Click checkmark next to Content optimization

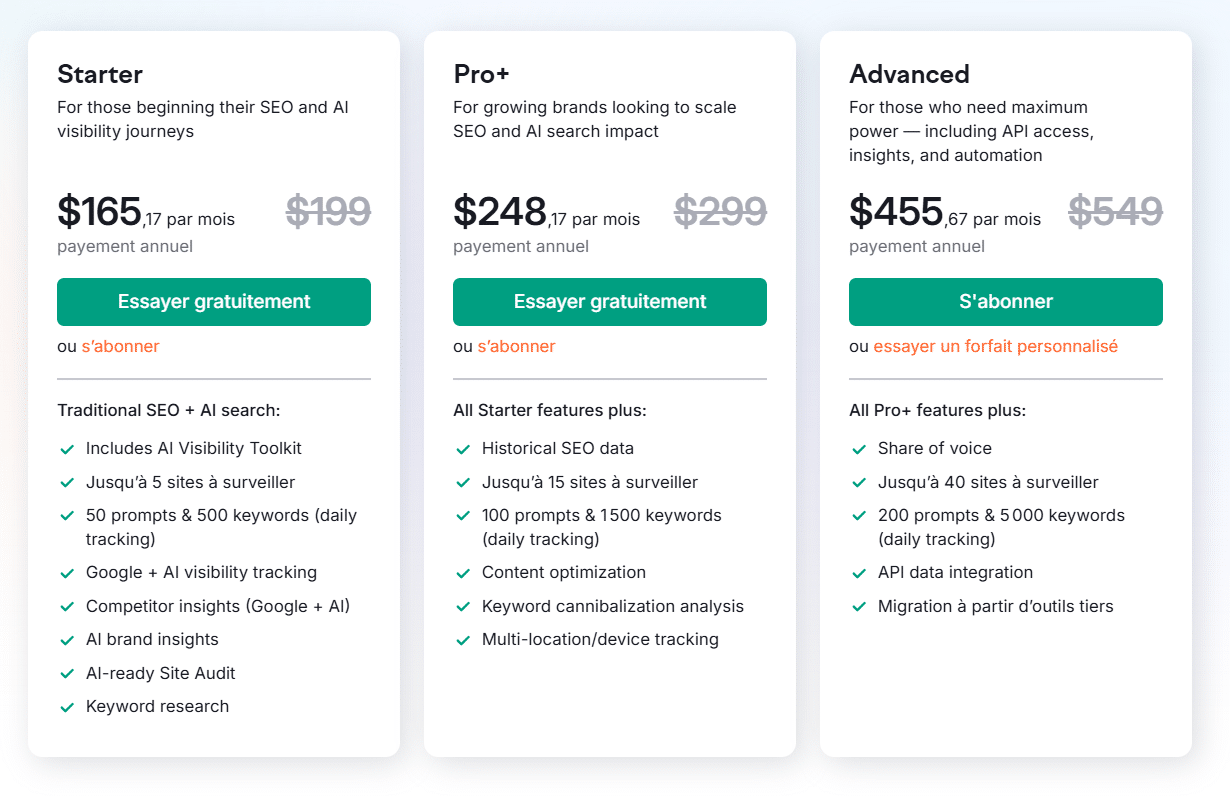pos(463,573)
